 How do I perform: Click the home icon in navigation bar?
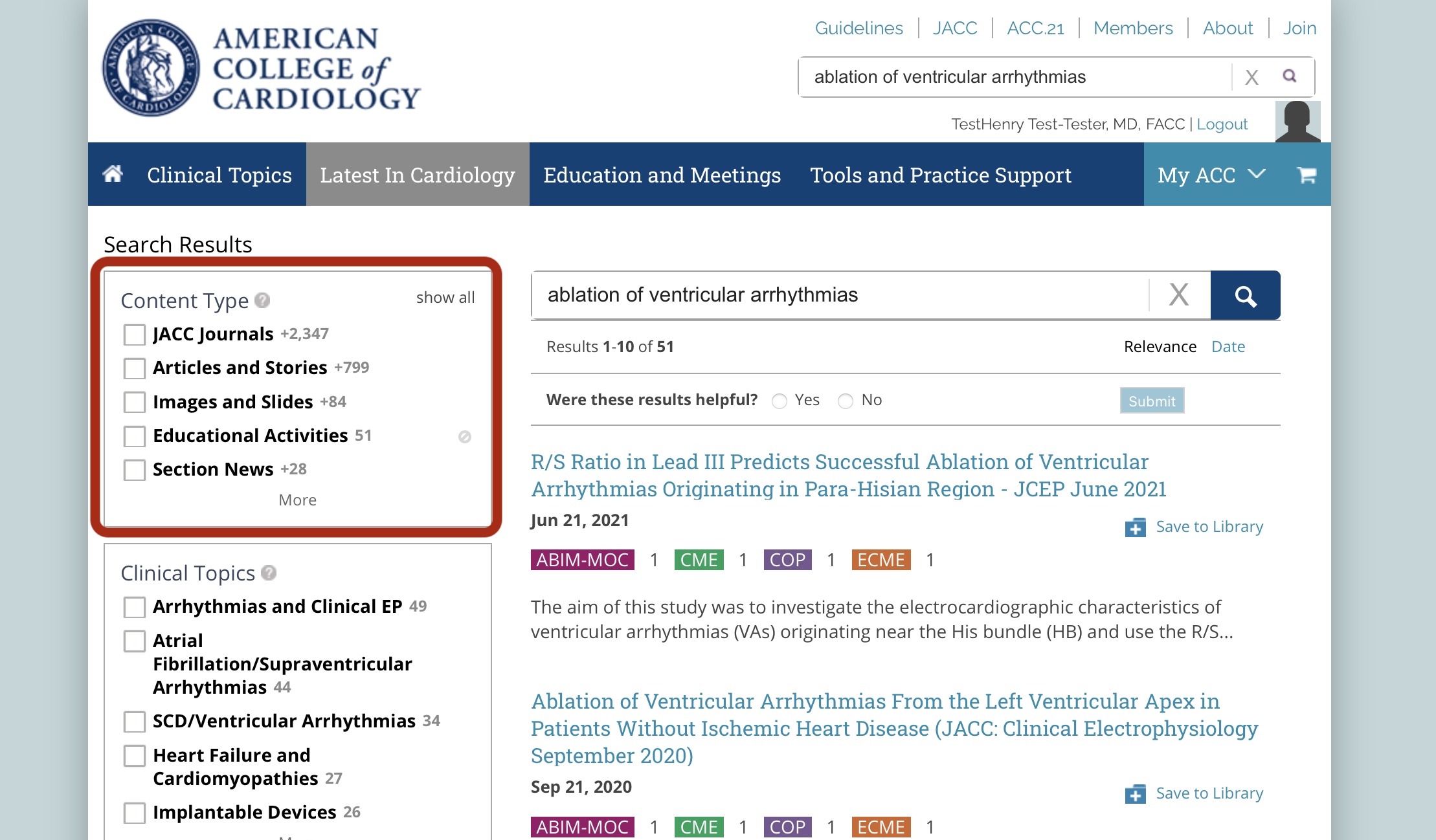[x=113, y=174]
